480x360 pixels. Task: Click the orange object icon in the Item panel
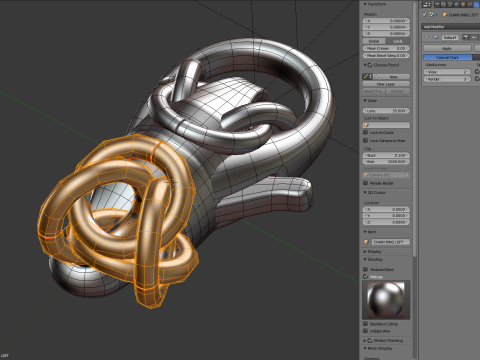[x=366, y=242]
